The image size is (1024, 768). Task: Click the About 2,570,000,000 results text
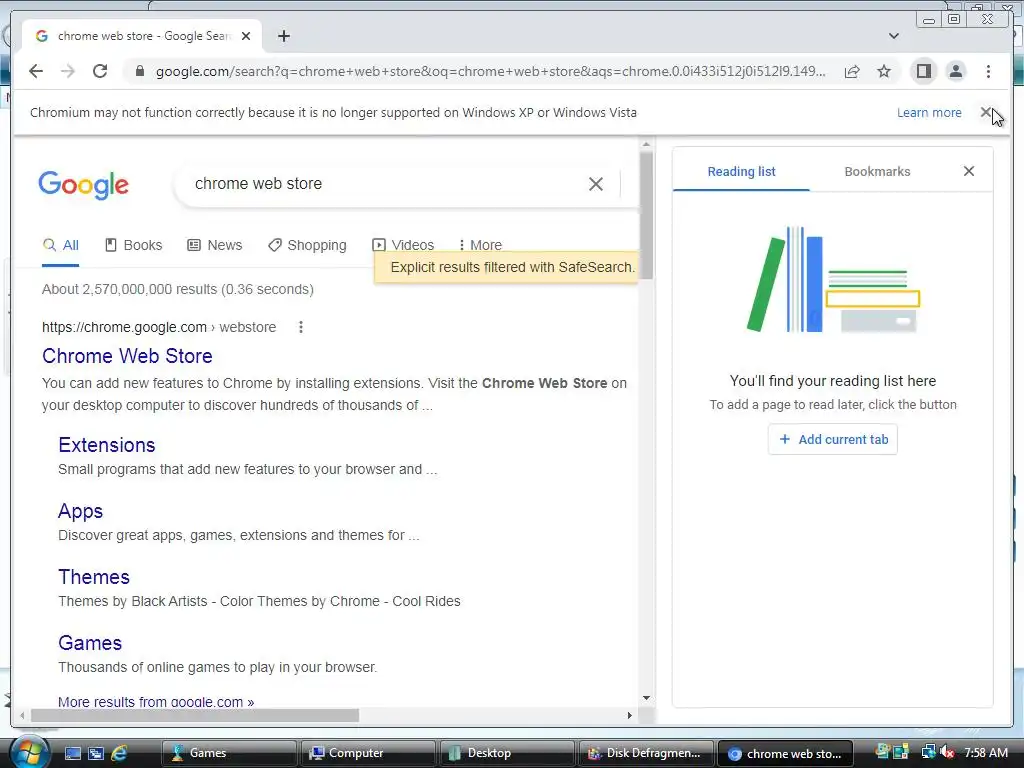click(178, 289)
